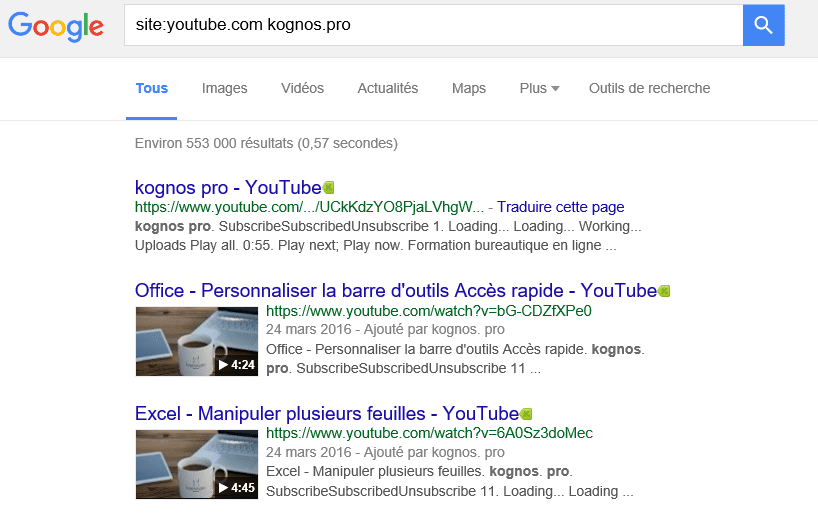
Task: Open Outils de recherche options
Action: click(x=649, y=88)
